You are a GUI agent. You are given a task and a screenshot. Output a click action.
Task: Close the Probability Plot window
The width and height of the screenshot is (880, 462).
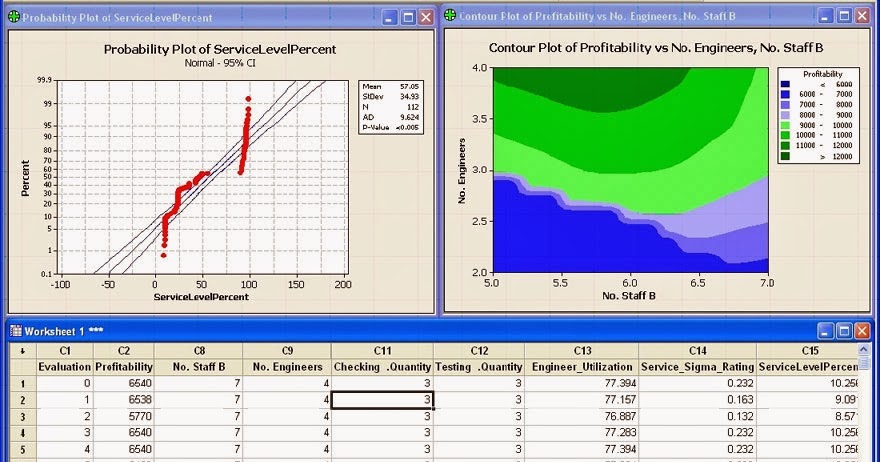click(427, 17)
